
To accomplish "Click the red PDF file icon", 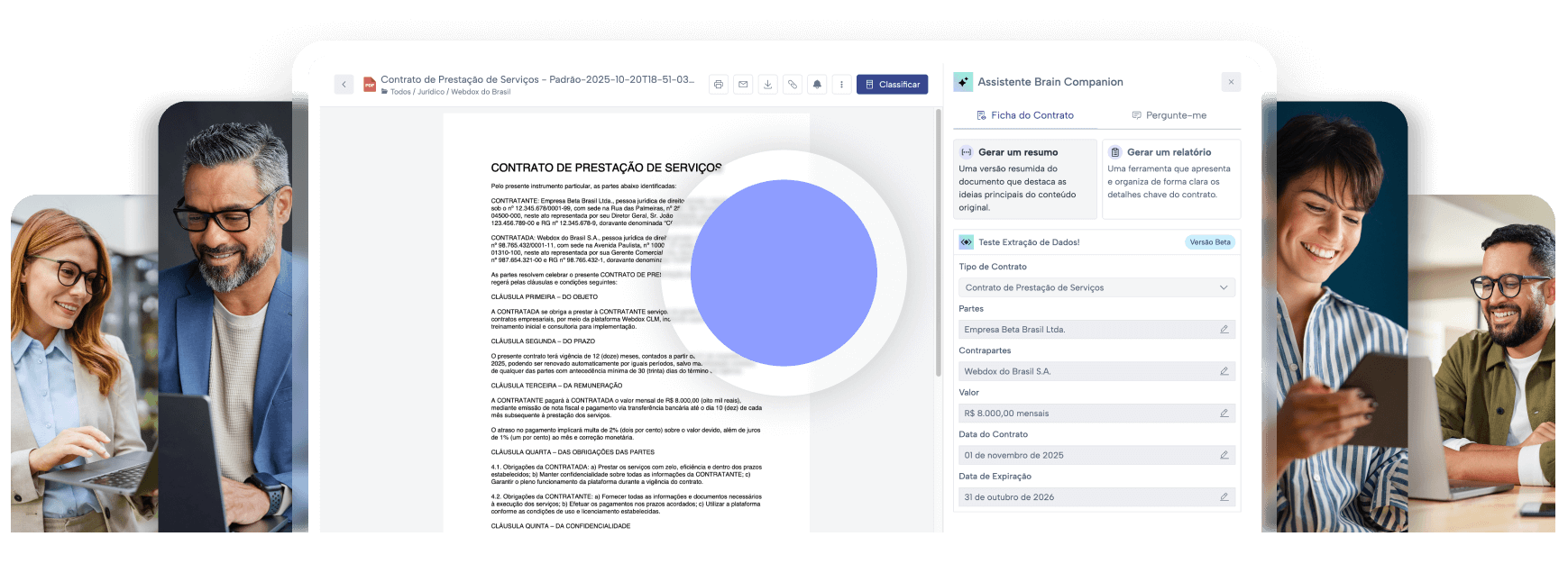I will [370, 85].
